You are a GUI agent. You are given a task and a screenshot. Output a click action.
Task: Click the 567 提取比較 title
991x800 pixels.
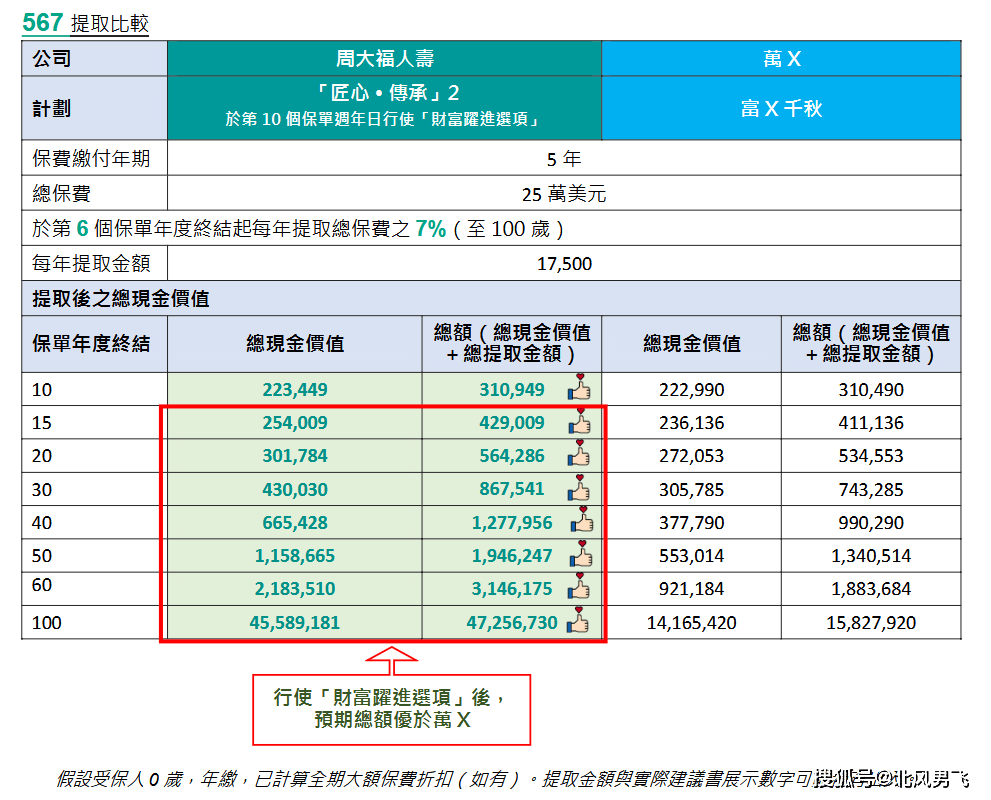click(x=85, y=23)
